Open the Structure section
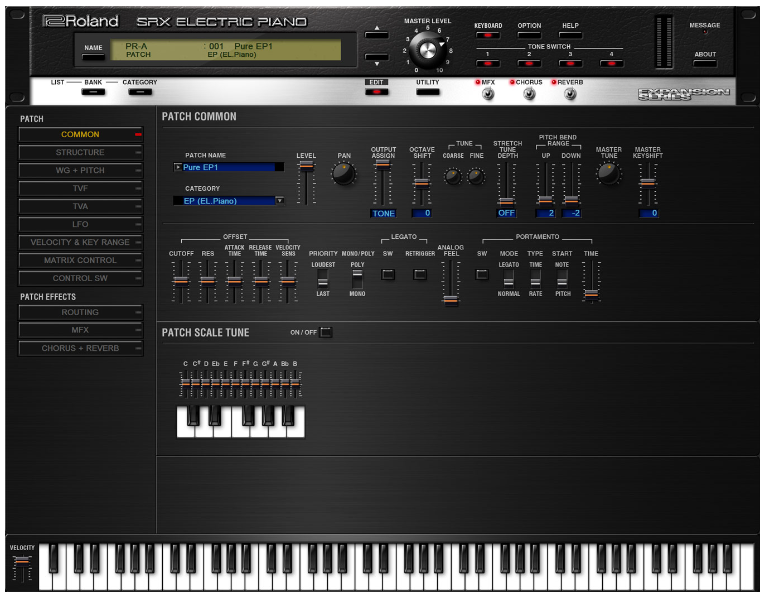 [x=80, y=152]
